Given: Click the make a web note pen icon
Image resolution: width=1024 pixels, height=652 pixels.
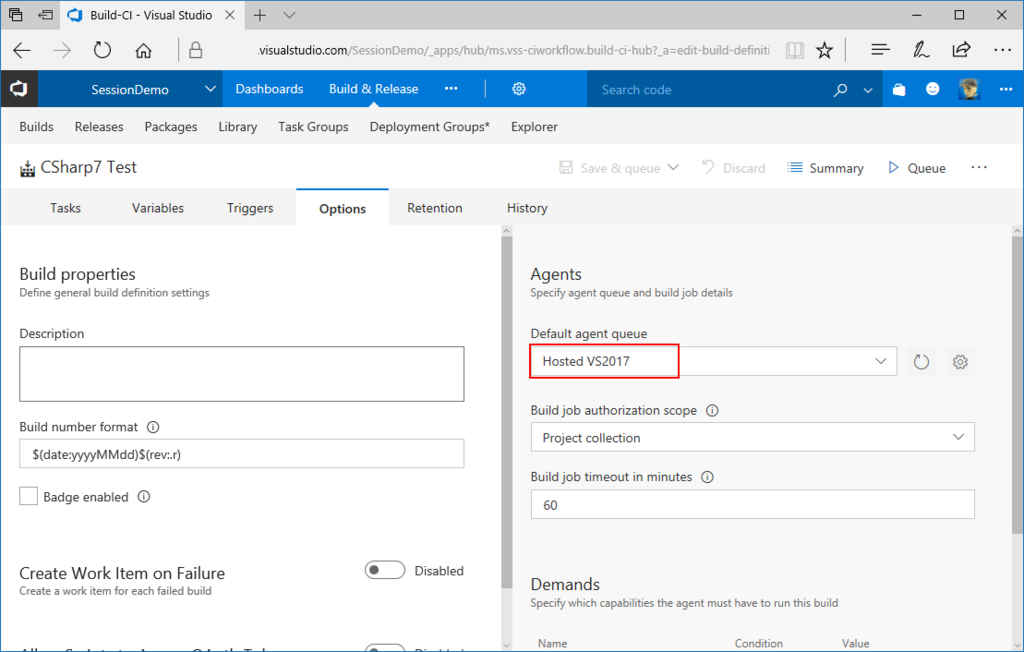Looking at the screenshot, I should coord(921,50).
